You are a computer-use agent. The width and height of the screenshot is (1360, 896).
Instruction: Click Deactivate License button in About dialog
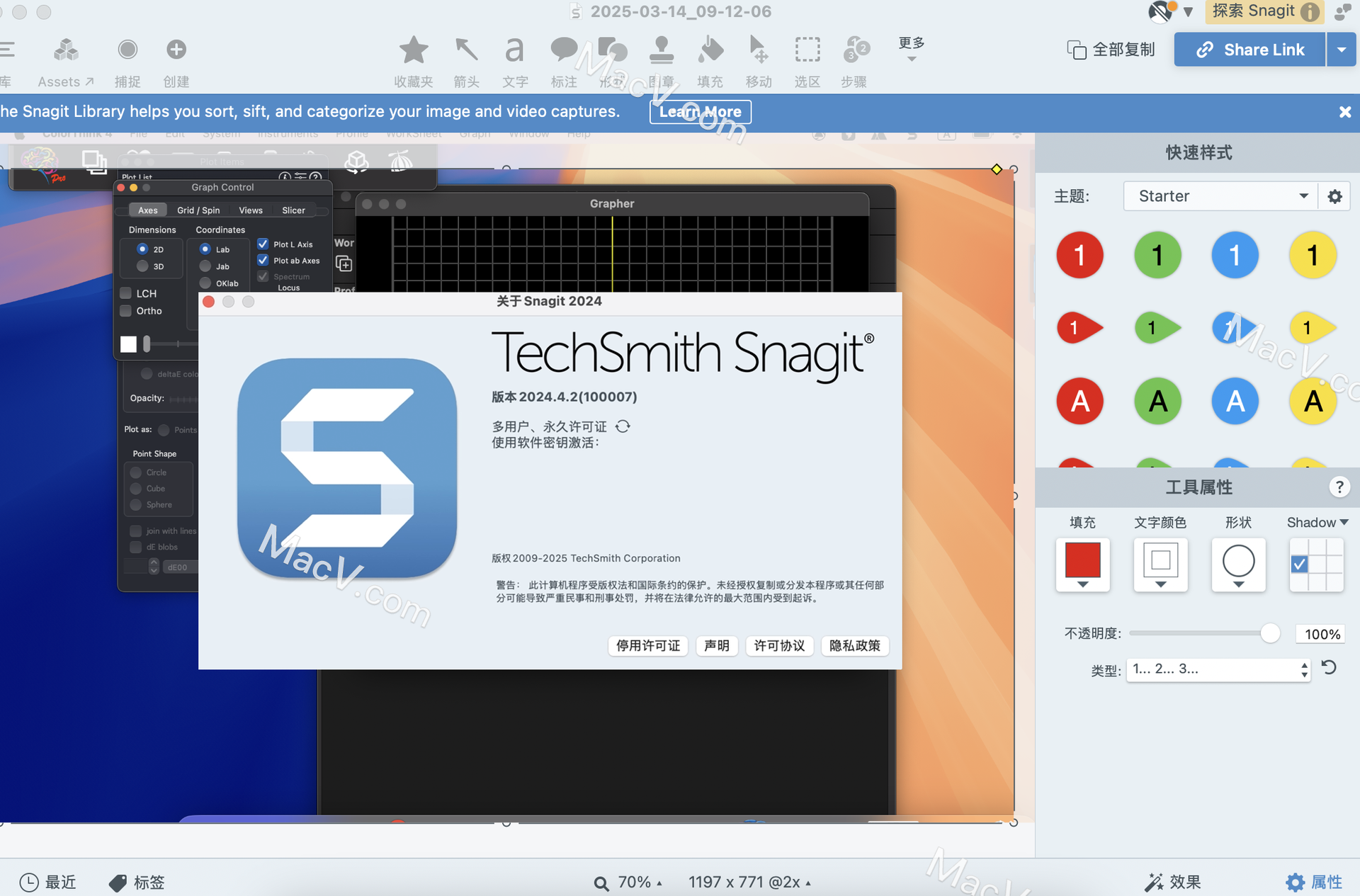click(x=648, y=646)
